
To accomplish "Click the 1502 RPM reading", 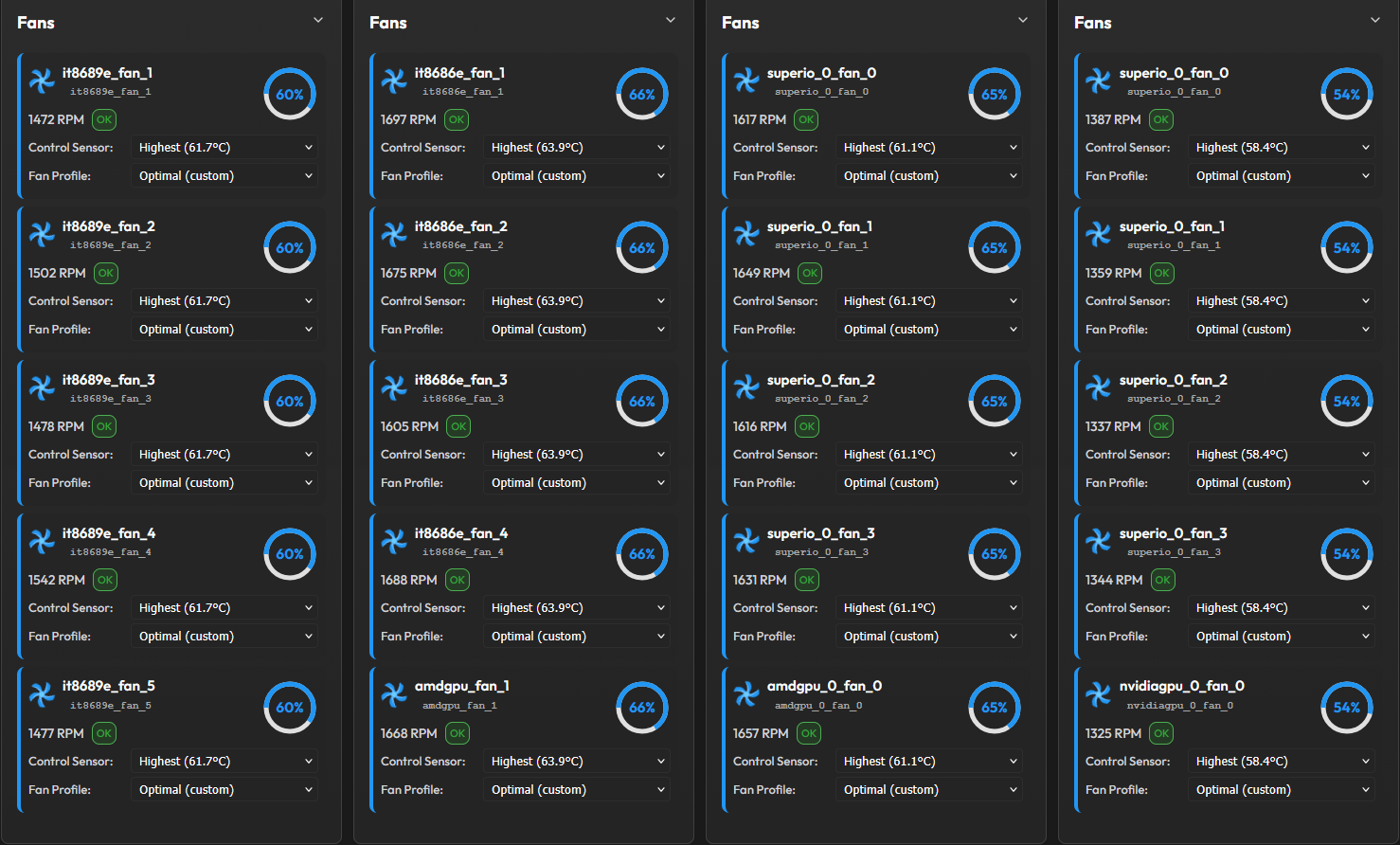I will point(57,273).
